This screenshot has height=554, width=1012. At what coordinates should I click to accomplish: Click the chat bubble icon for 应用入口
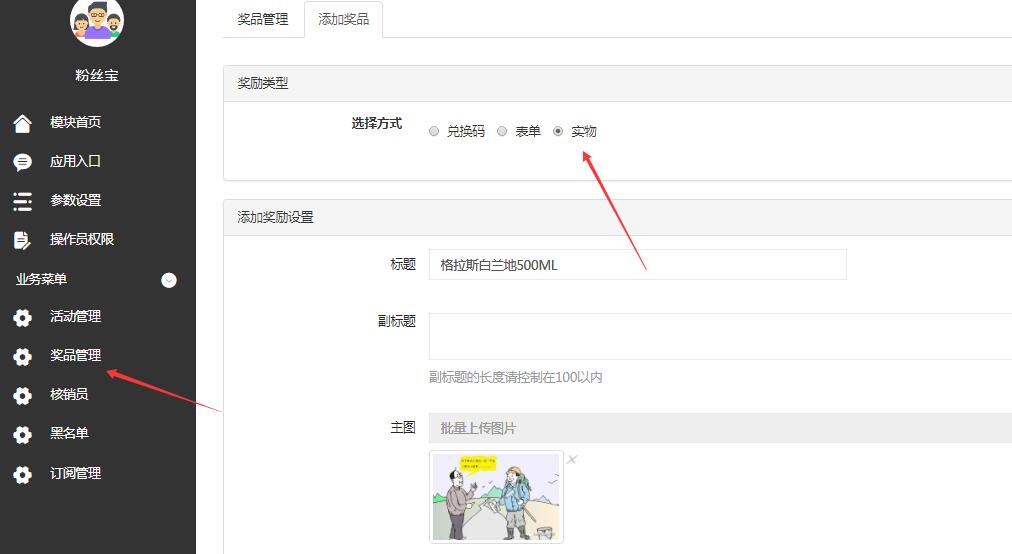coord(22,162)
